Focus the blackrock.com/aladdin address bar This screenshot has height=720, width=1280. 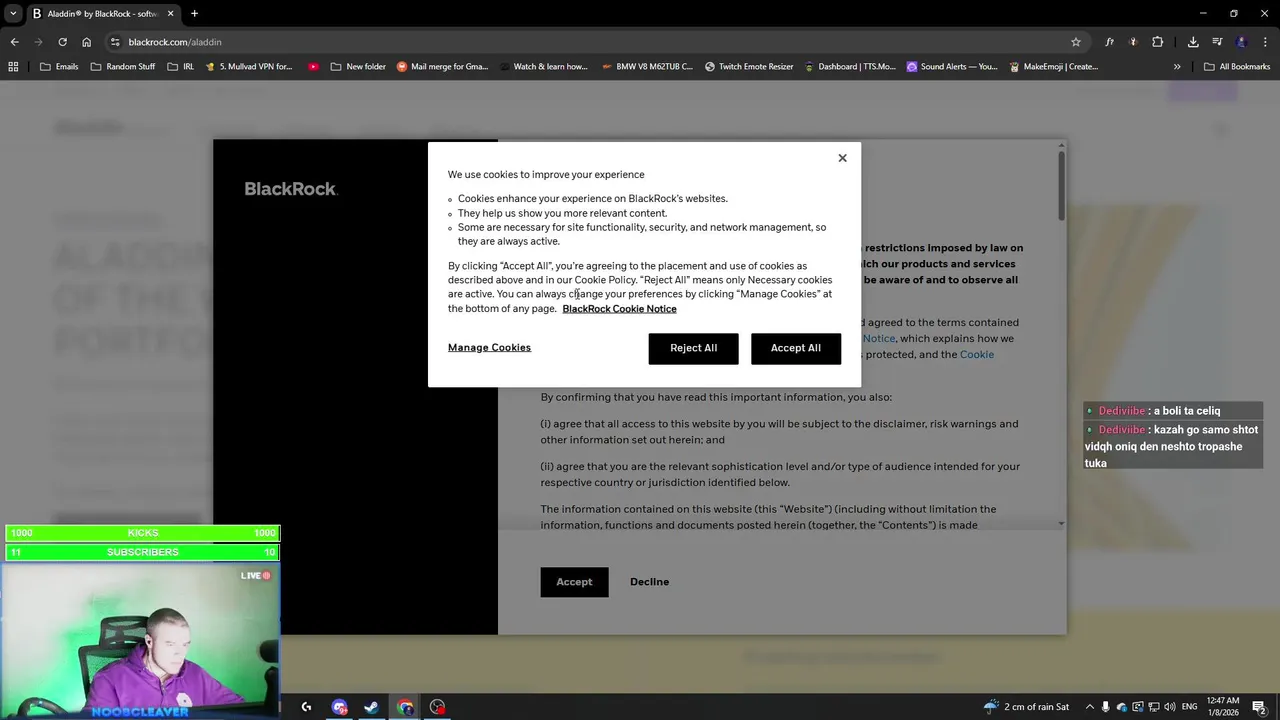tap(600, 42)
